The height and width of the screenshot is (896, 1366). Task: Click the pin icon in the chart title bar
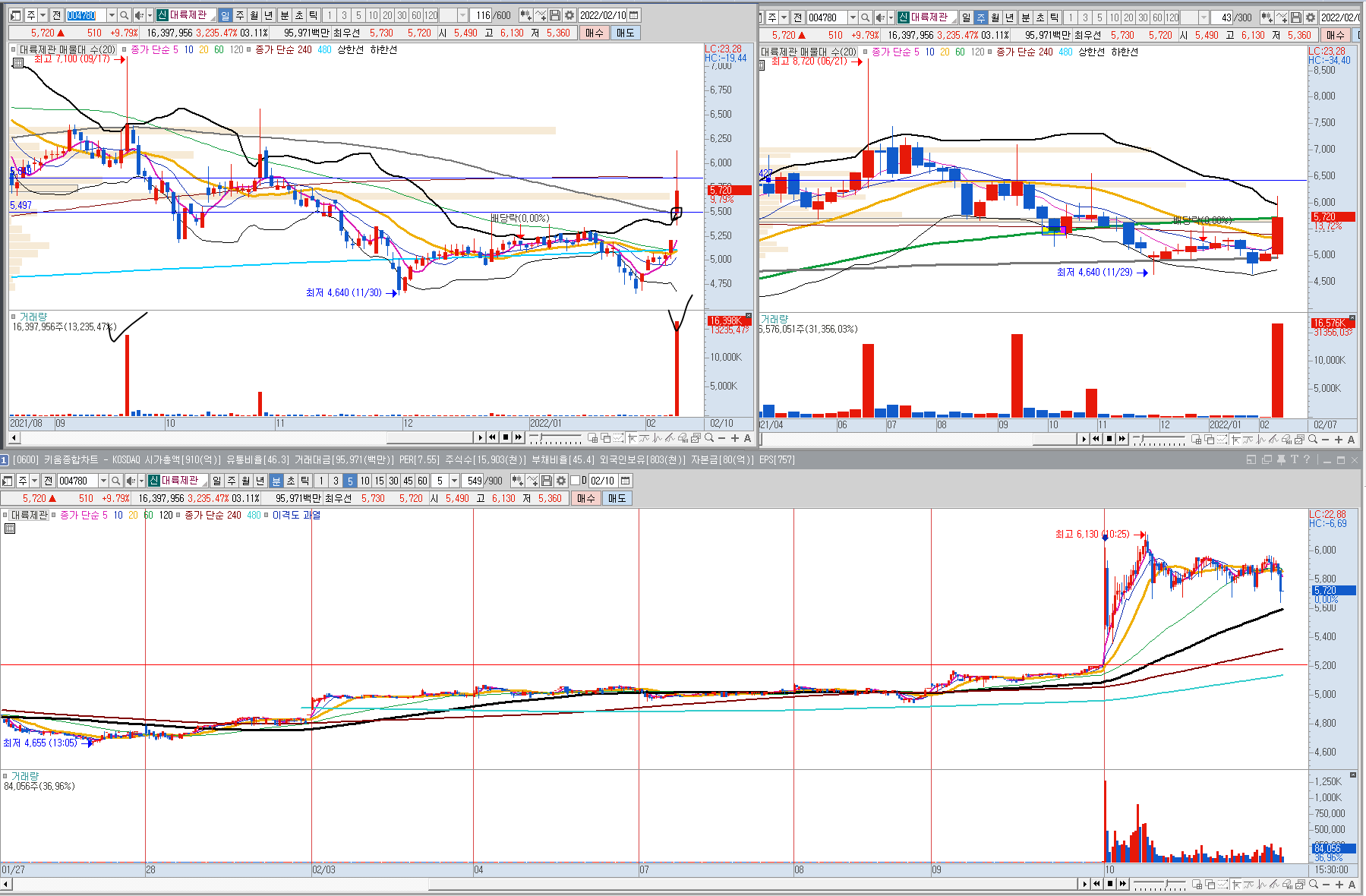coord(1281,459)
